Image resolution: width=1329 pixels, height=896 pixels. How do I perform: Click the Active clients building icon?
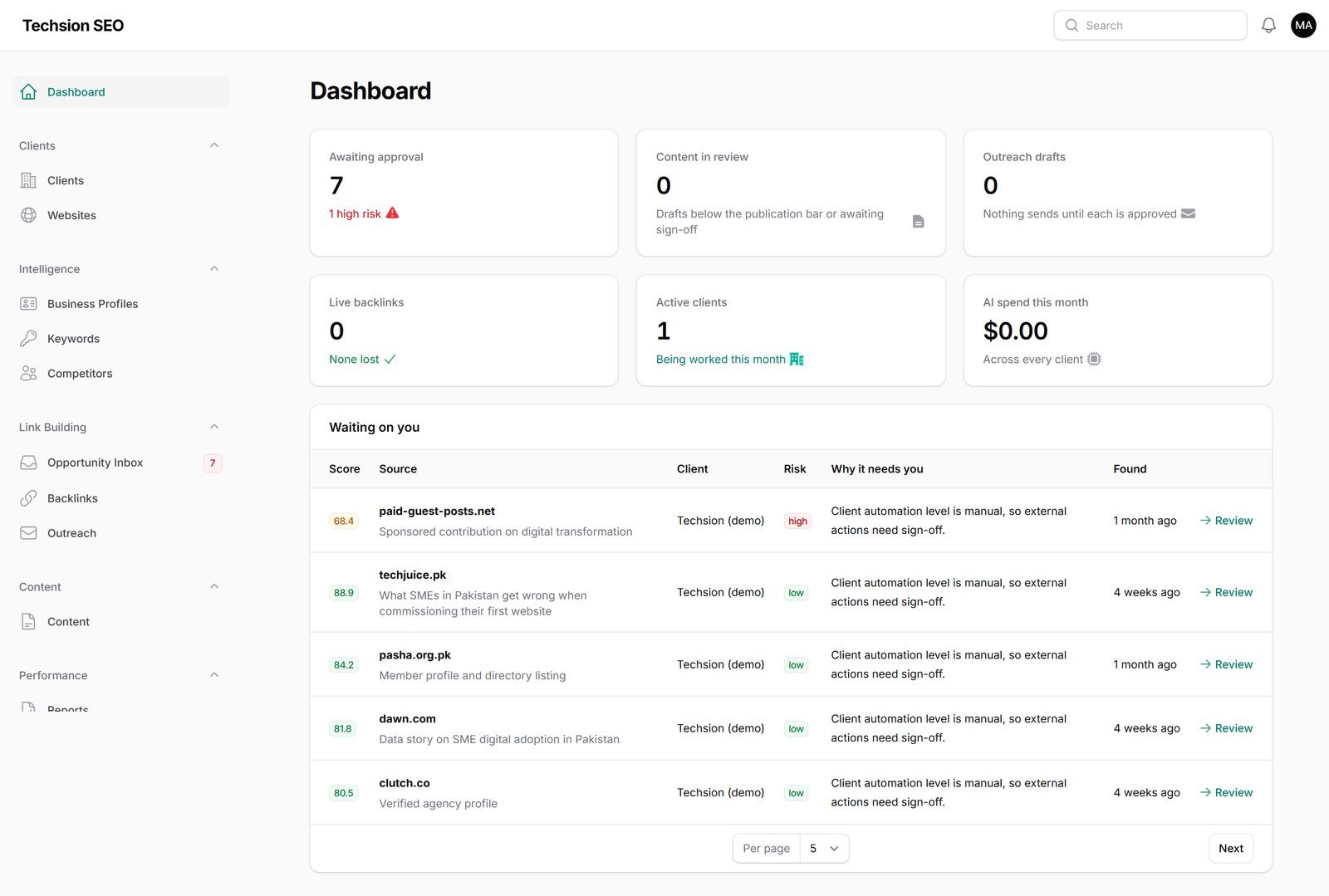797,360
